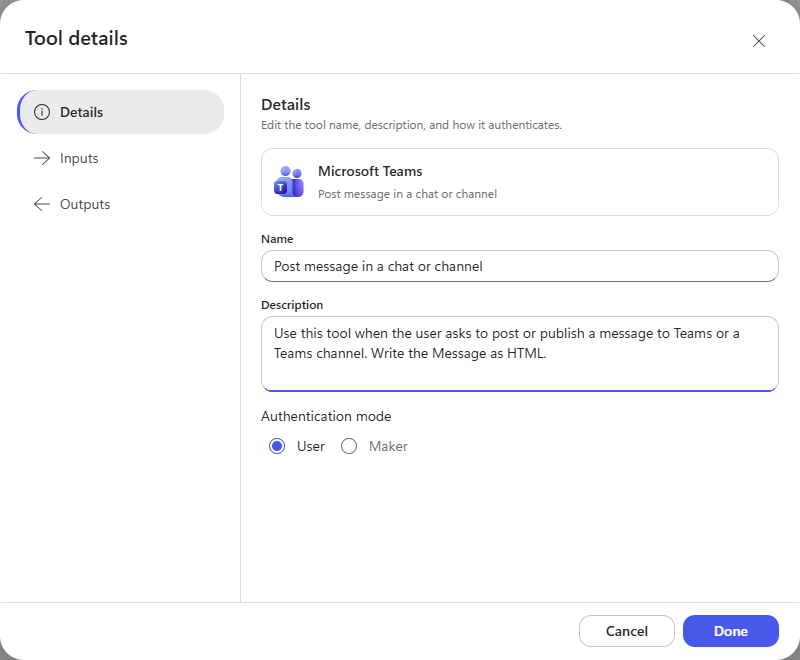Viewport: 800px width, 660px height.
Task: Click the Description field label
Action: point(292,305)
